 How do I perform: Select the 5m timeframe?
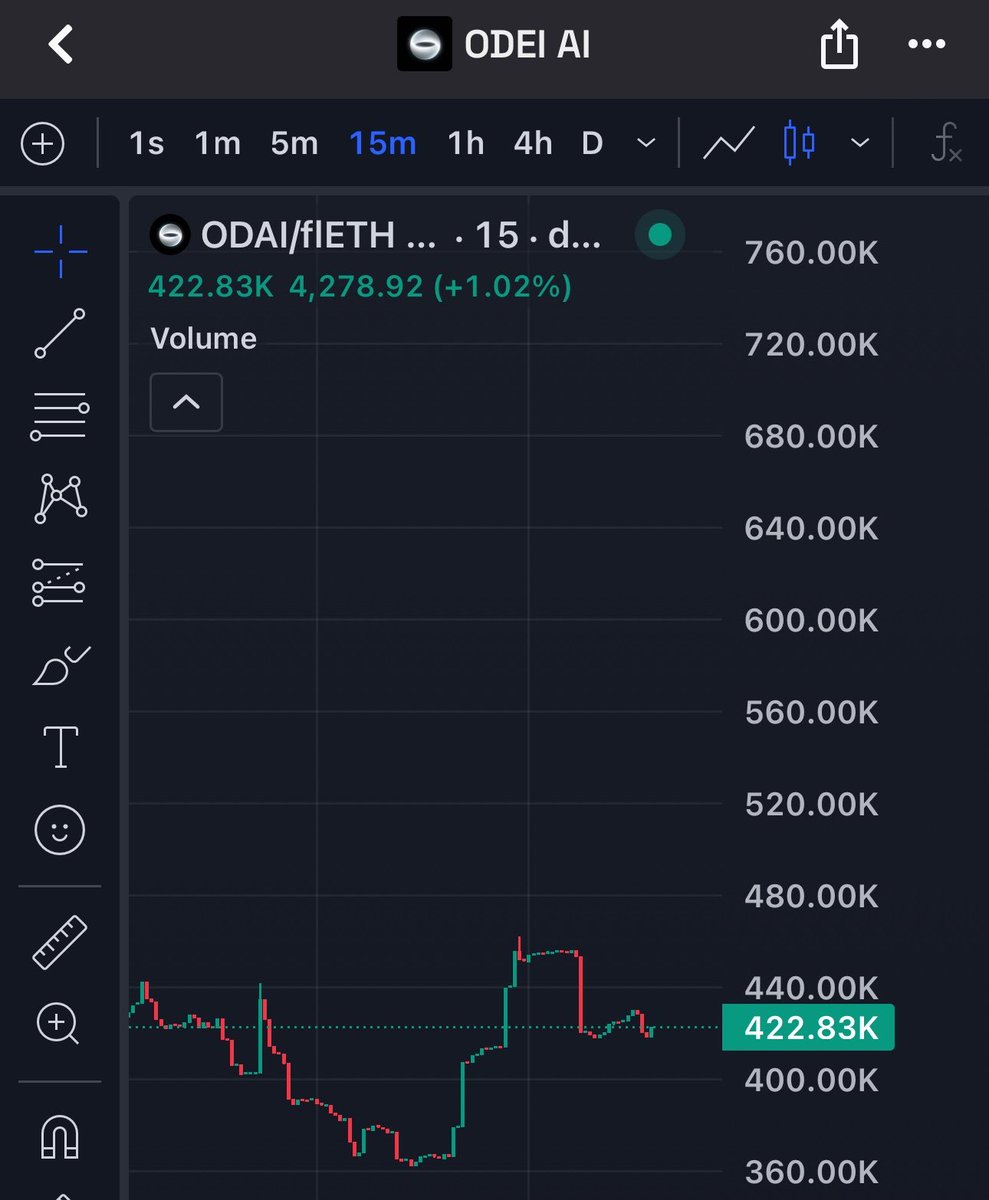294,144
